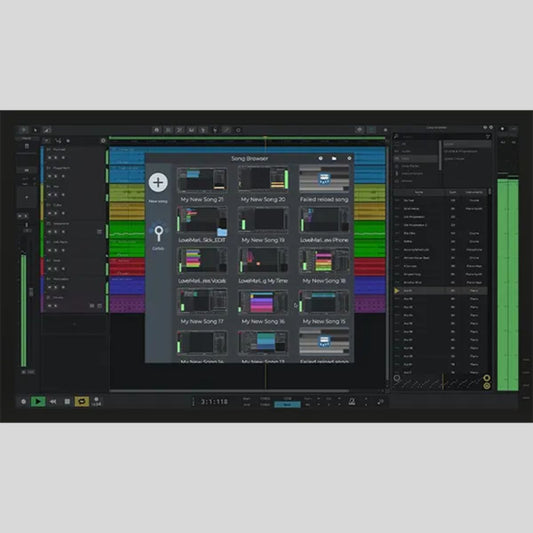533x533 pixels.
Task: Click the horizontal timeline scrollbar
Action: 229,391
